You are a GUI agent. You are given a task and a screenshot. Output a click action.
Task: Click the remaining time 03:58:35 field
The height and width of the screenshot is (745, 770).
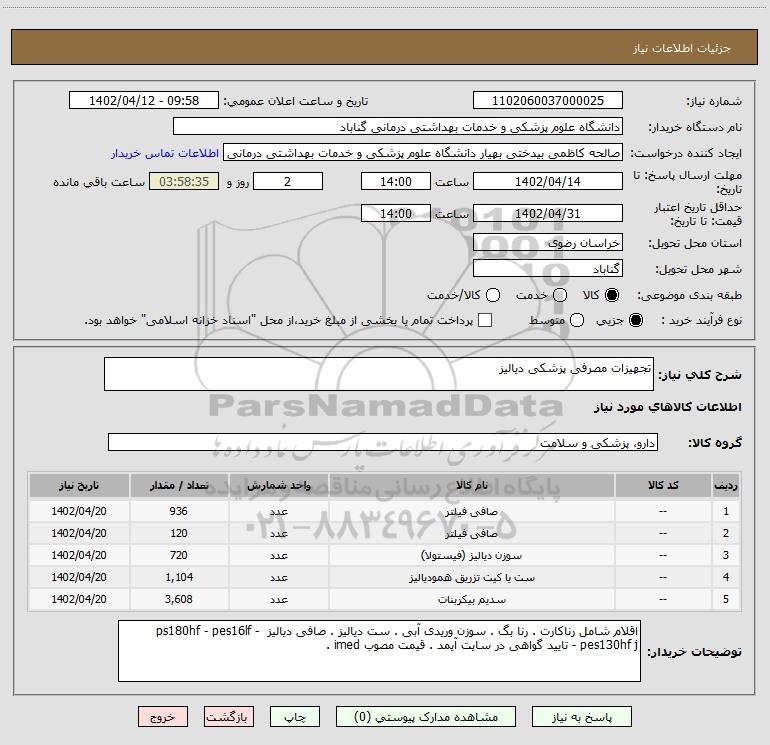184,181
